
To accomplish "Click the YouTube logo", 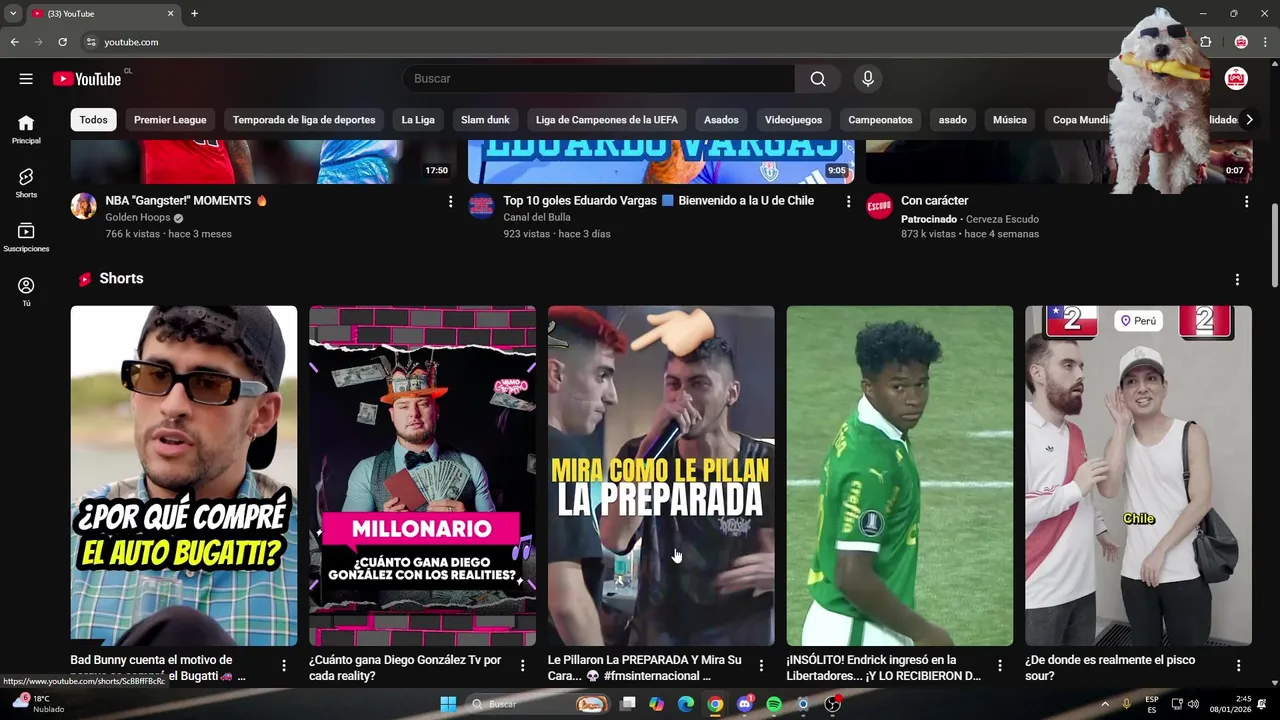I will 87,79.
